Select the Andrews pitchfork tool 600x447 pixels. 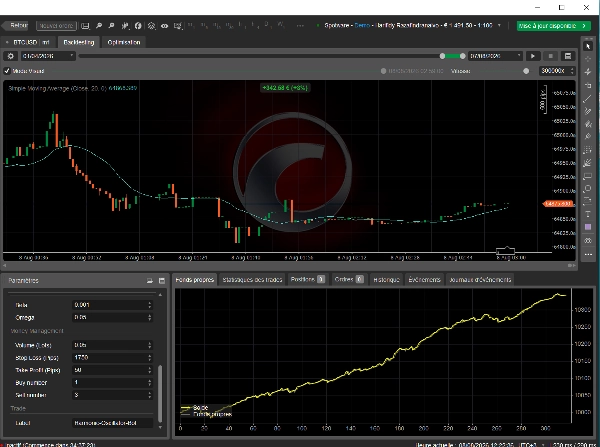588,137
